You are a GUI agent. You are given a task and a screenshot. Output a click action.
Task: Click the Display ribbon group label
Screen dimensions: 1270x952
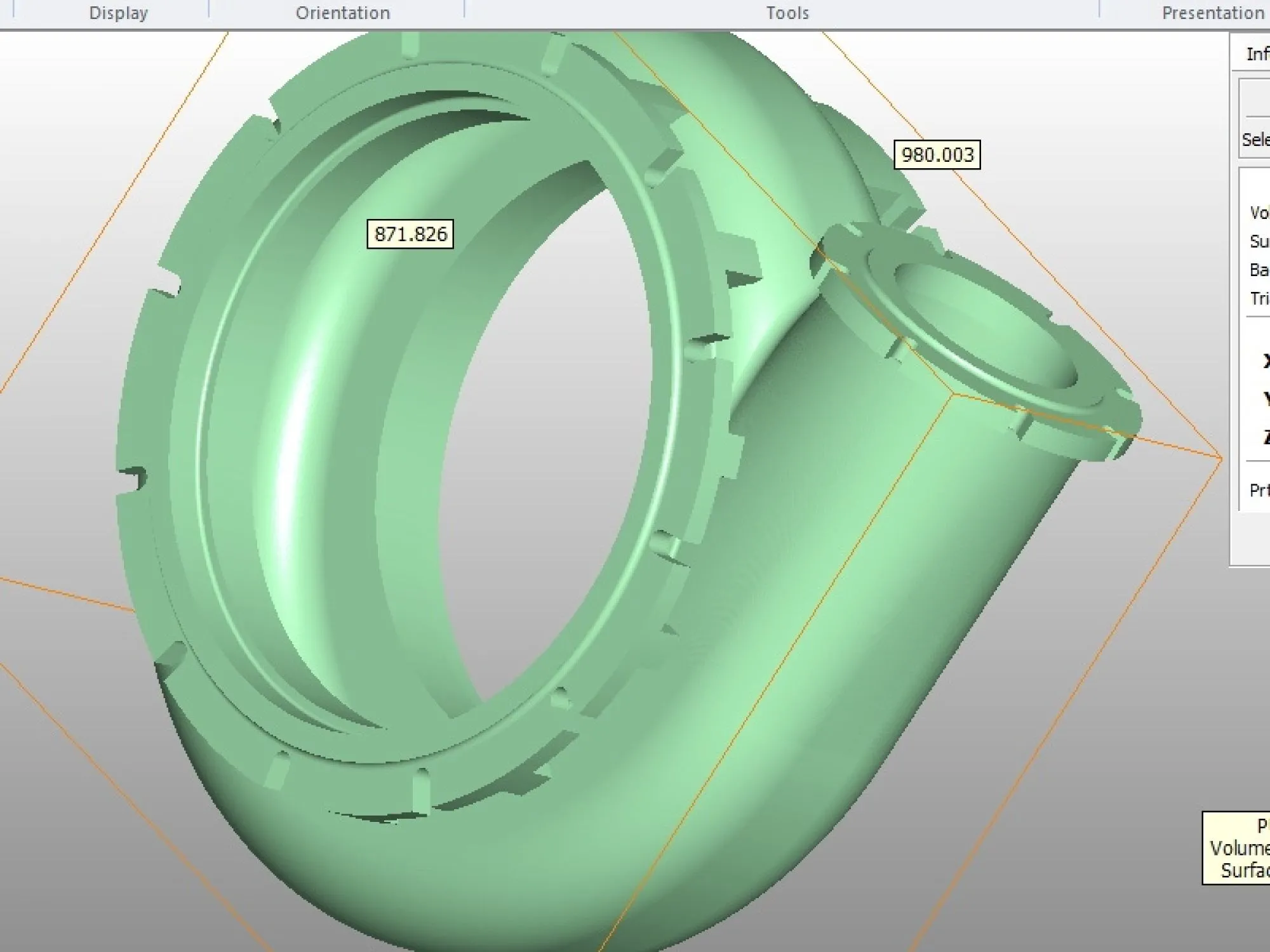coord(118,13)
